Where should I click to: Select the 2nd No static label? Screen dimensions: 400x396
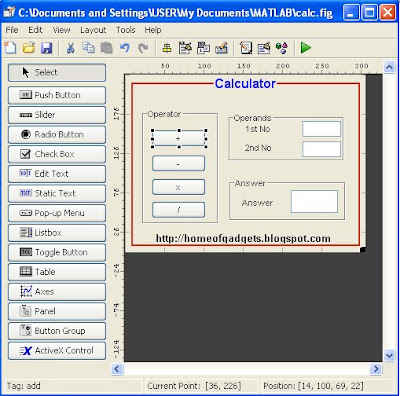(x=258, y=148)
